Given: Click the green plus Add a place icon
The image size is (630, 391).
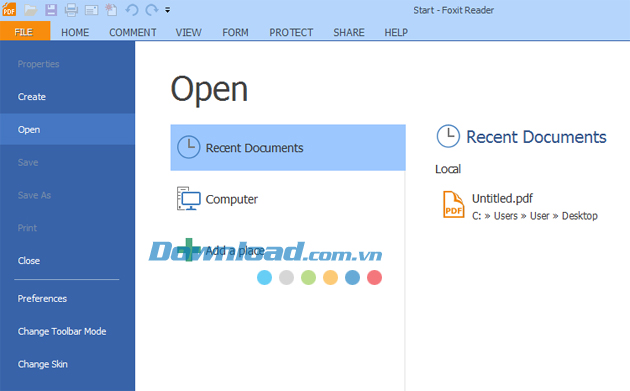Looking at the screenshot, I should tap(188, 250).
